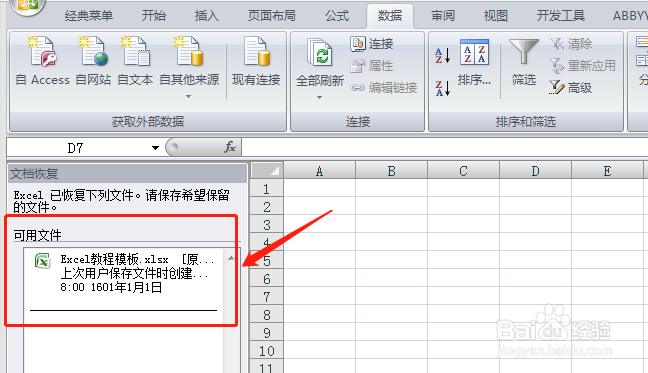Screen dimensions: 648x373
Task: Open Advanced filter (高级)
Action: [x=570, y=88]
